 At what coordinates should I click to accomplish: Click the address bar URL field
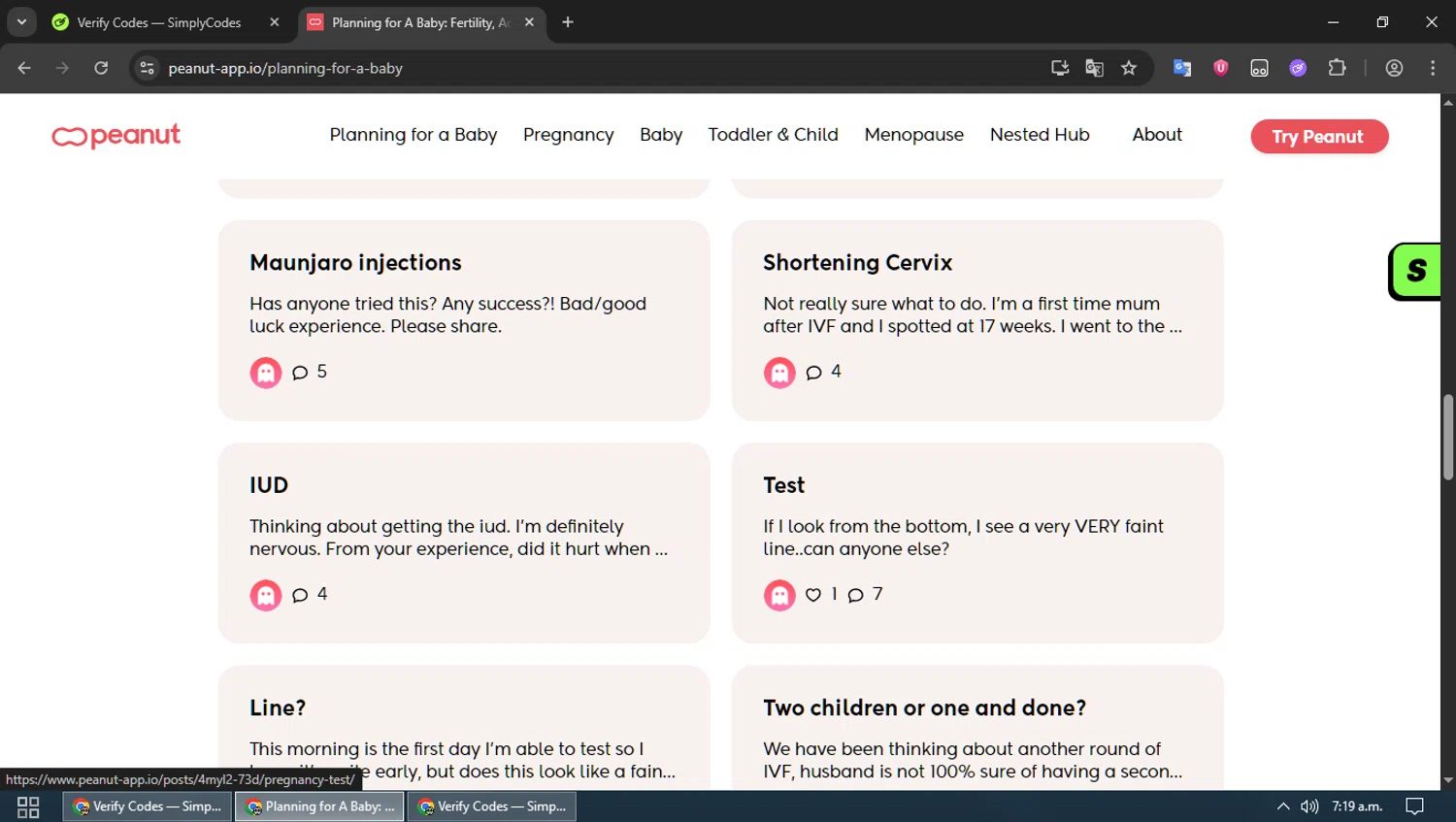coord(602,68)
